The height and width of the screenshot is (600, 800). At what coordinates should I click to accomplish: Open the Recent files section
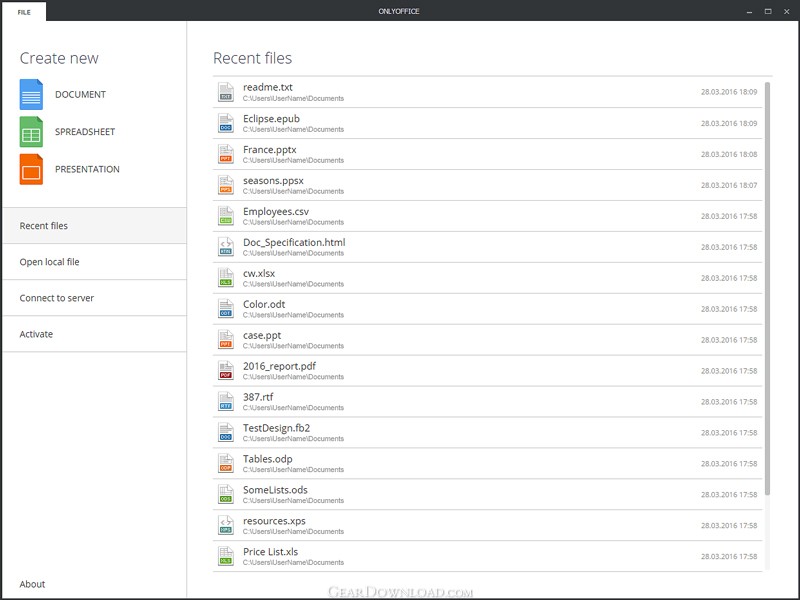94,226
